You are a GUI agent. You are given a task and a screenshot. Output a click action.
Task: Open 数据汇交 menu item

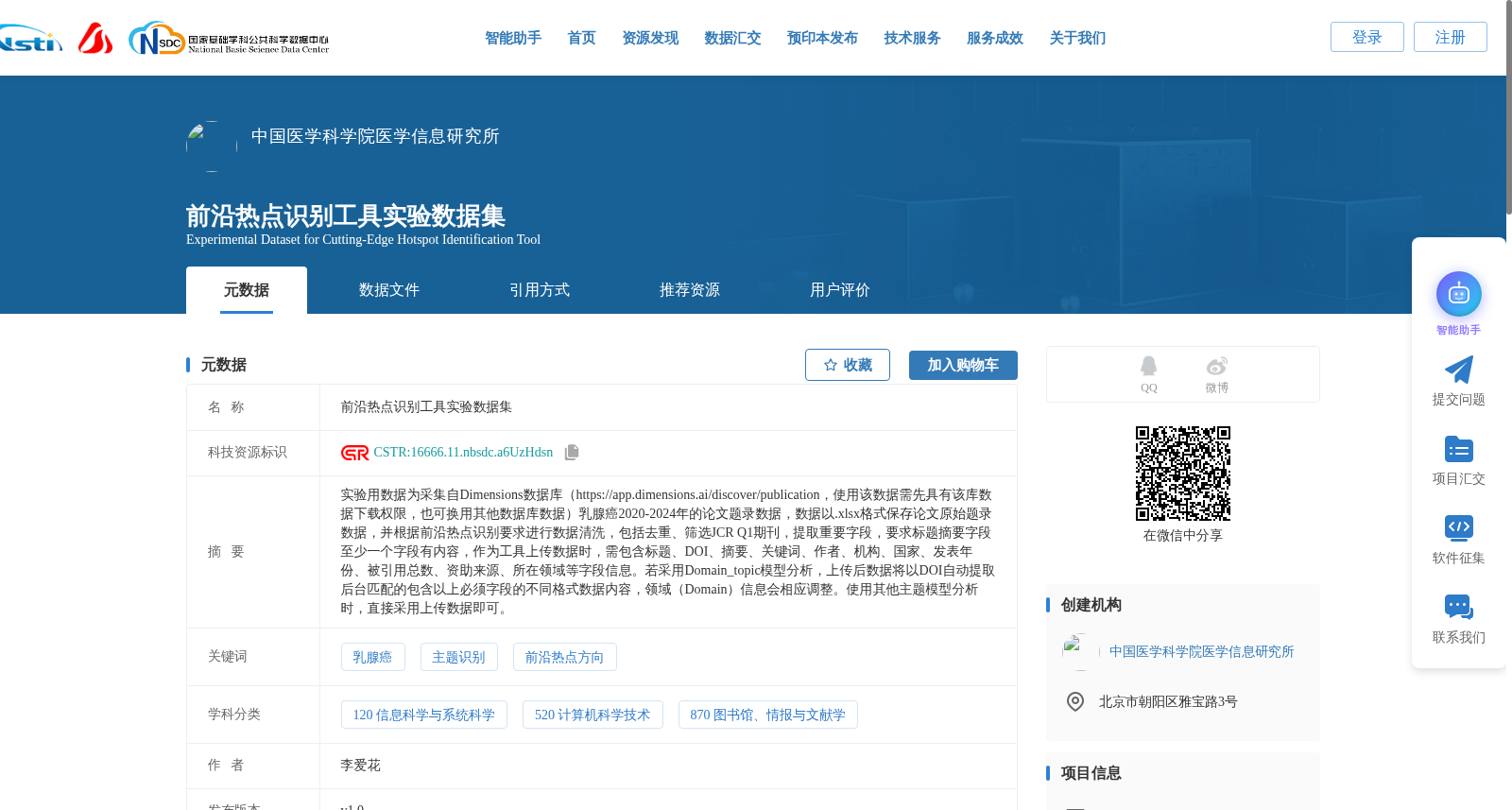[x=732, y=38]
